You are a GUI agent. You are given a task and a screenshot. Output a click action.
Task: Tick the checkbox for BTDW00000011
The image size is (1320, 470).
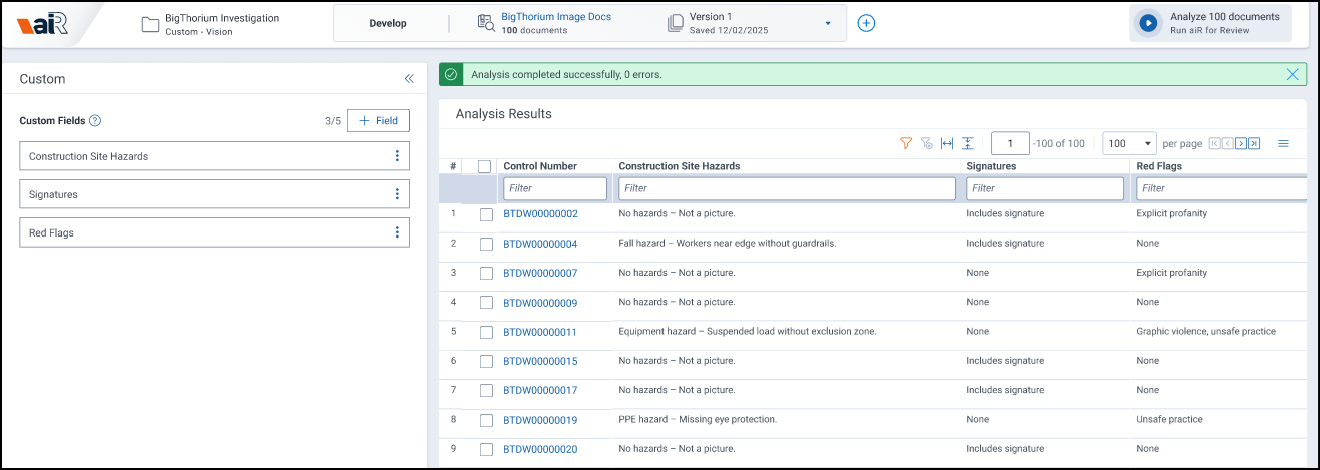tap(486, 332)
